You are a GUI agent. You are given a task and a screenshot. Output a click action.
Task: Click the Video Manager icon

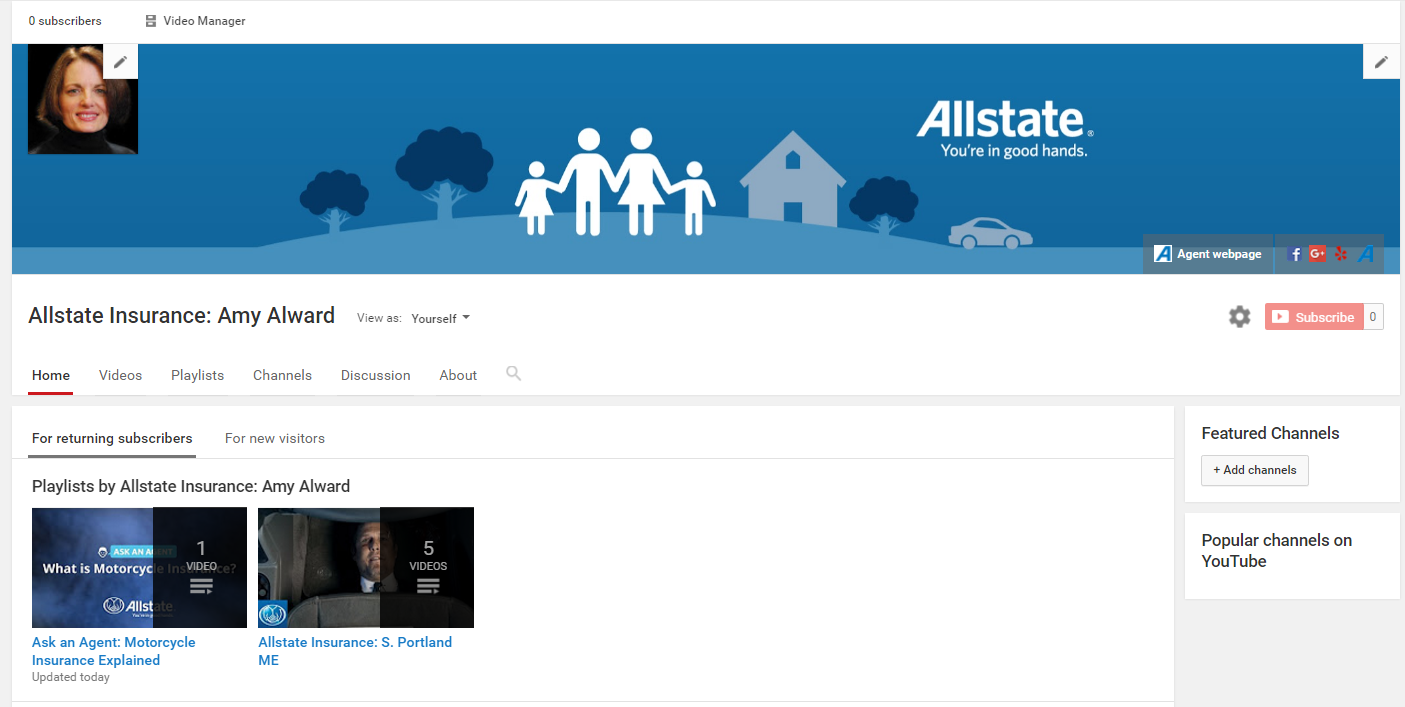[151, 21]
